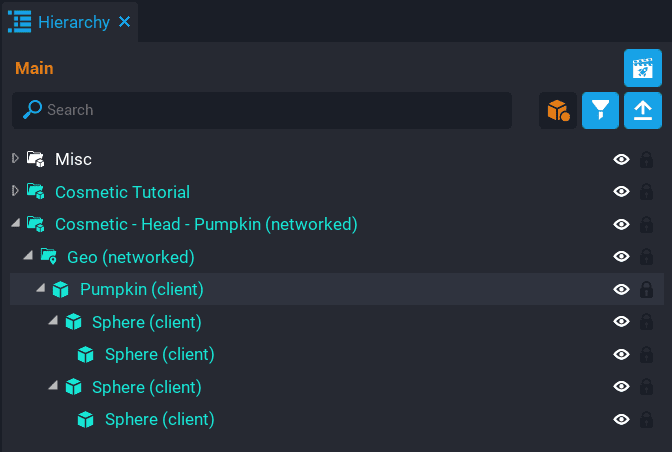Click the upload arrow button
The image size is (672, 452).
pos(643,110)
